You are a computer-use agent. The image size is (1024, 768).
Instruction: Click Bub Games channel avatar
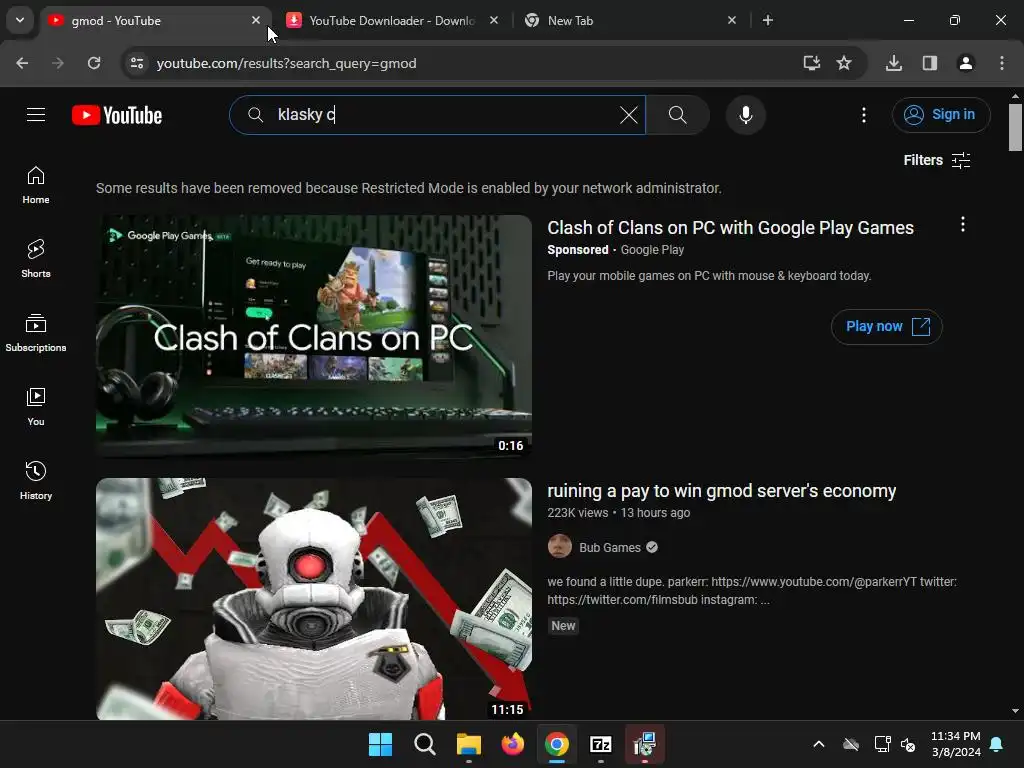560,547
